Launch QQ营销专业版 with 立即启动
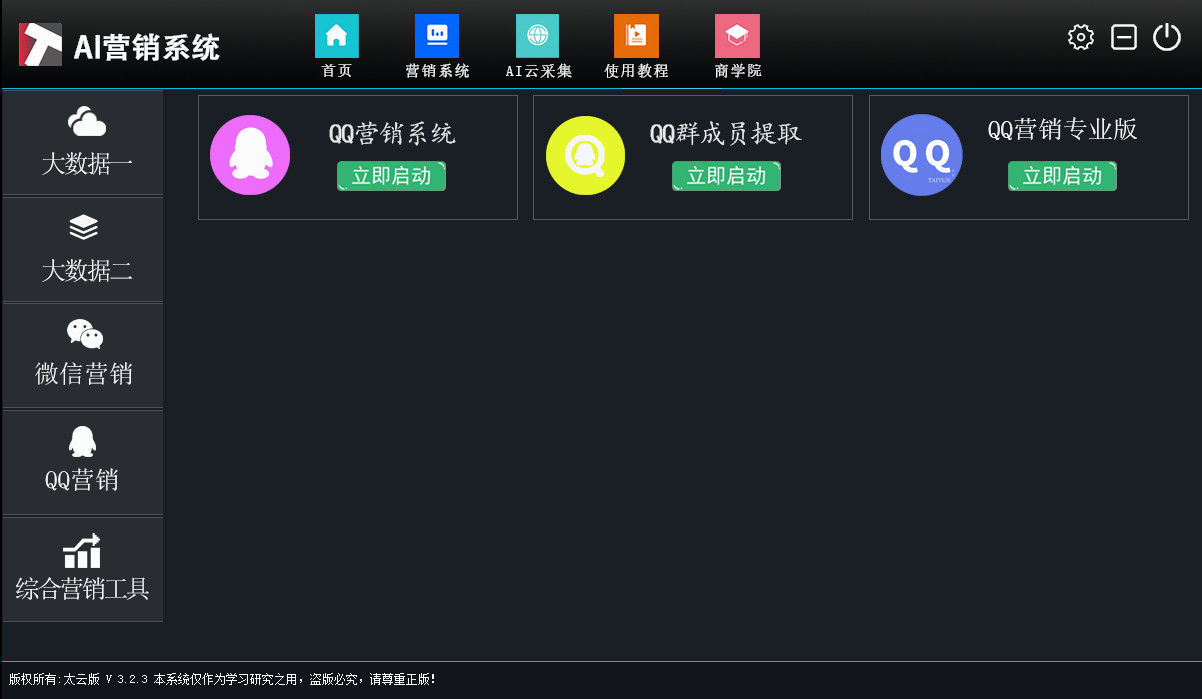Screen dimensions: 1202x699 click(1062, 176)
